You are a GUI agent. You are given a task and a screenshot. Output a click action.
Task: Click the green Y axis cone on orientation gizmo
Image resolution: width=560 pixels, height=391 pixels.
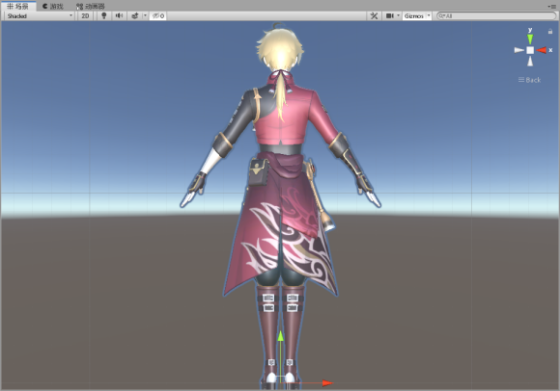530,39
